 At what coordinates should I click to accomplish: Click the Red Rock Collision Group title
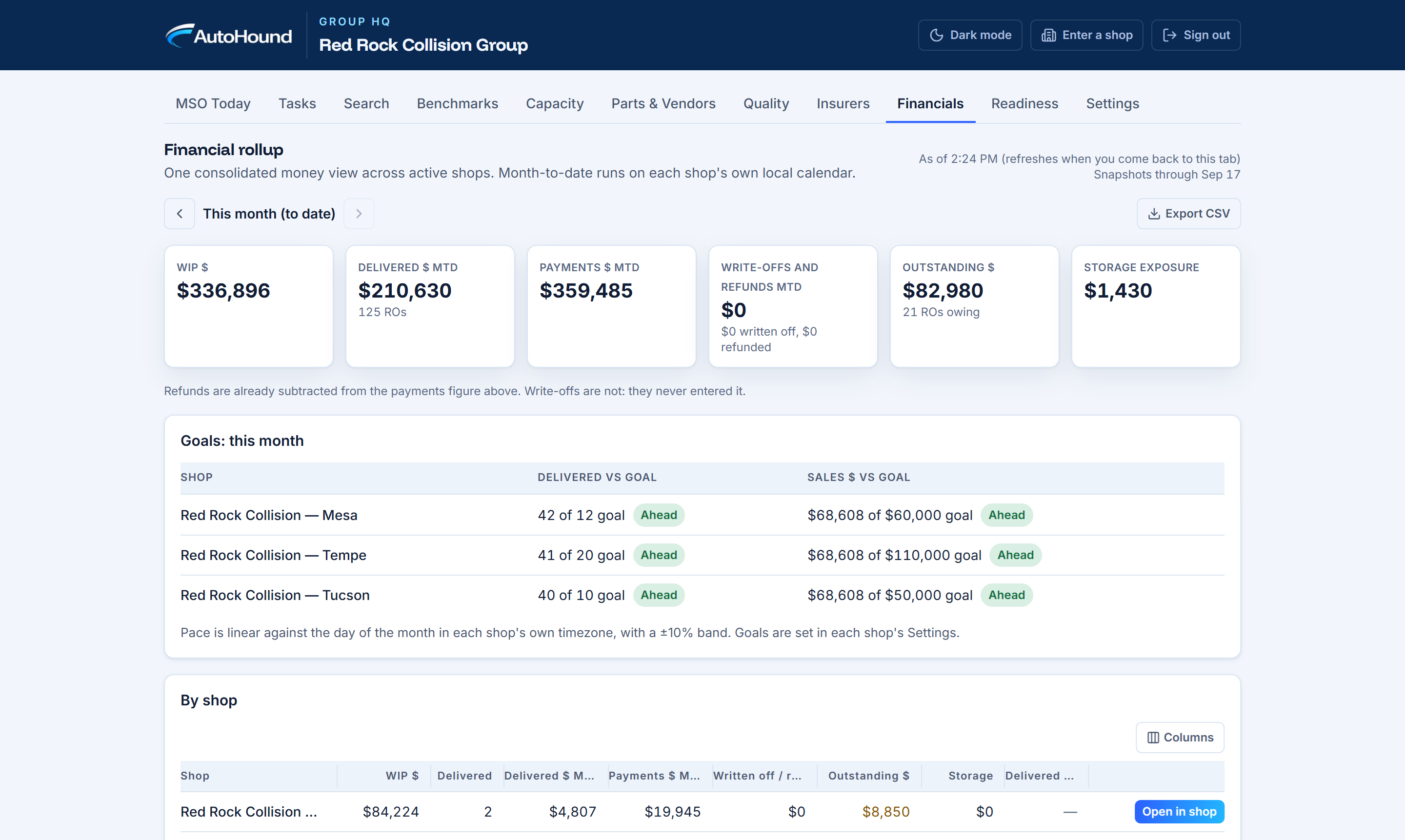[x=423, y=45]
